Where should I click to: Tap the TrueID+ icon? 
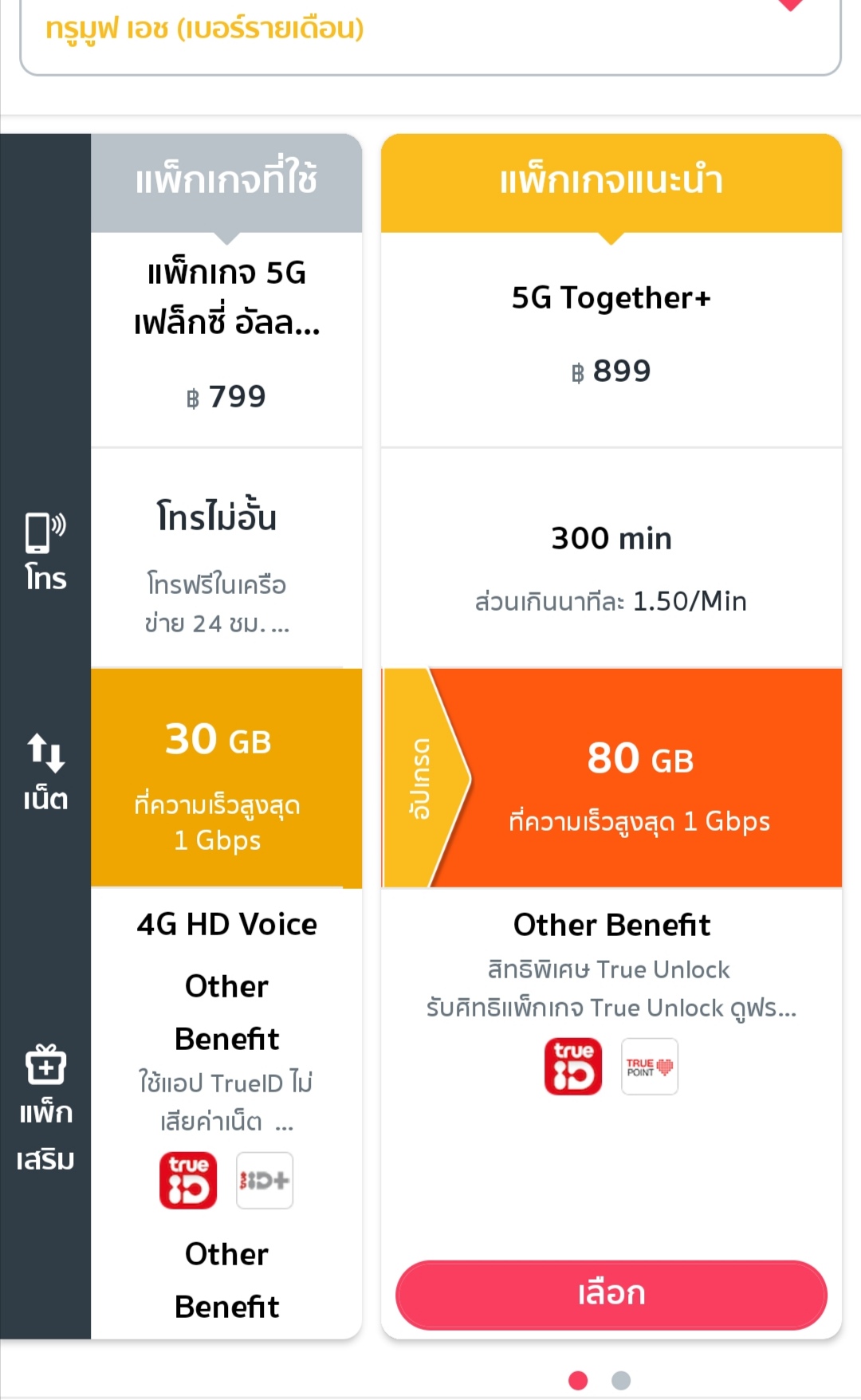pyautogui.click(x=265, y=1180)
